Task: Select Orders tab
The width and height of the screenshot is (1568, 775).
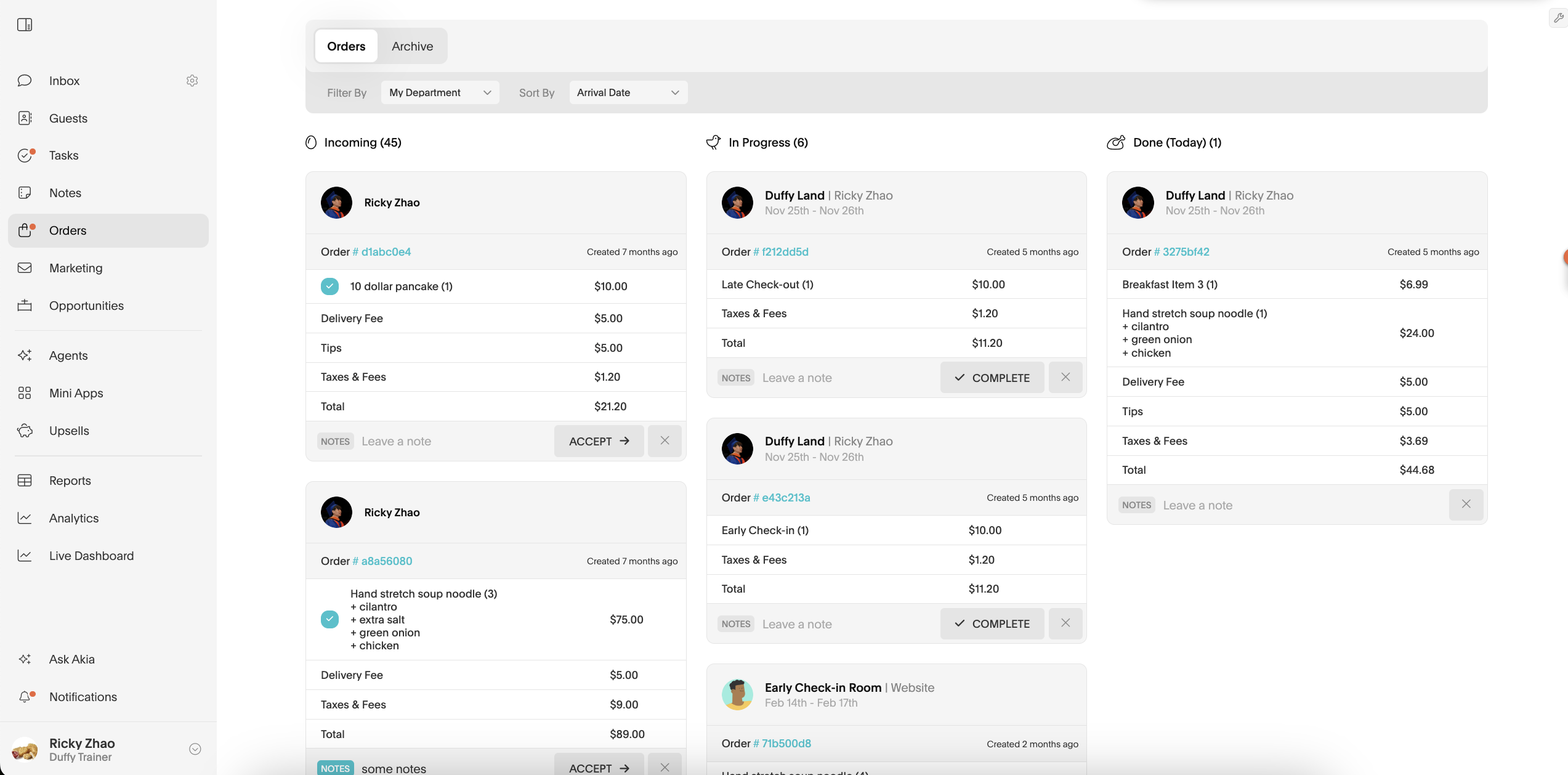Action: point(346,46)
